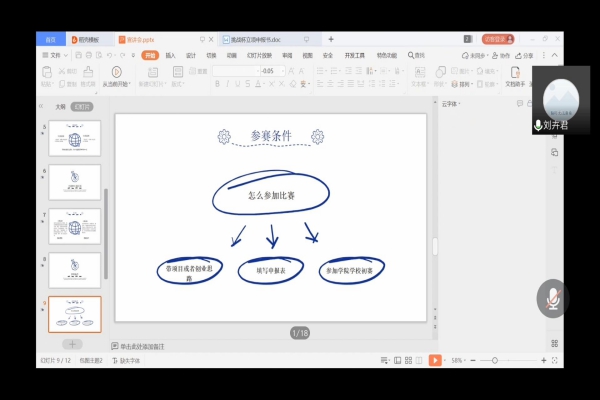Toggle the Slides (幻灯片) thumbnail view
600x400 pixels.
tap(82, 106)
